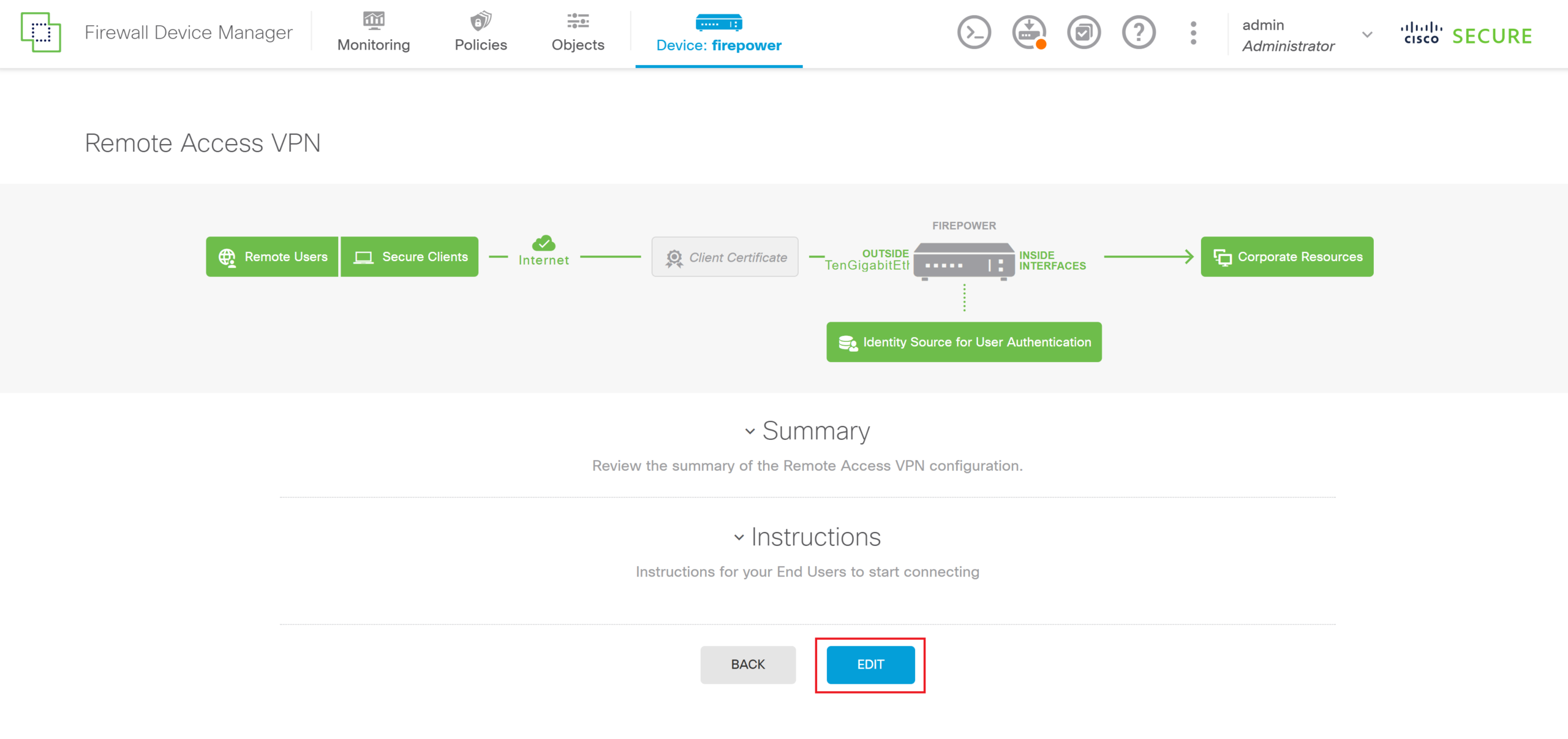The image size is (1568, 739).
Task: Click the Firepower device icon in the diagram
Action: [x=963, y=261]
